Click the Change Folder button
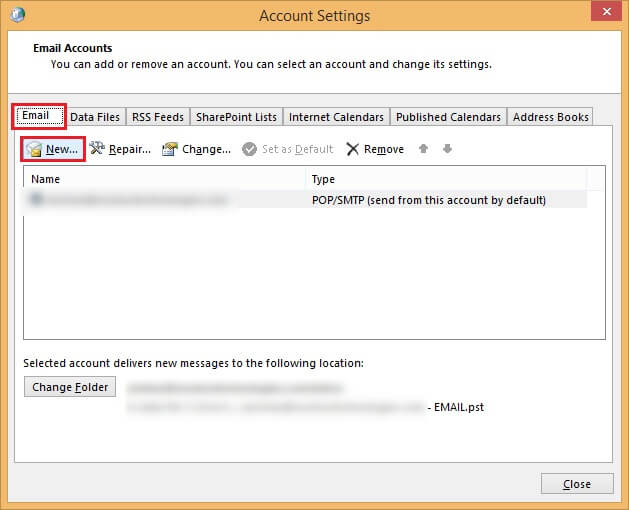This screenshot has width=629, height=510. tap(70, 387)
